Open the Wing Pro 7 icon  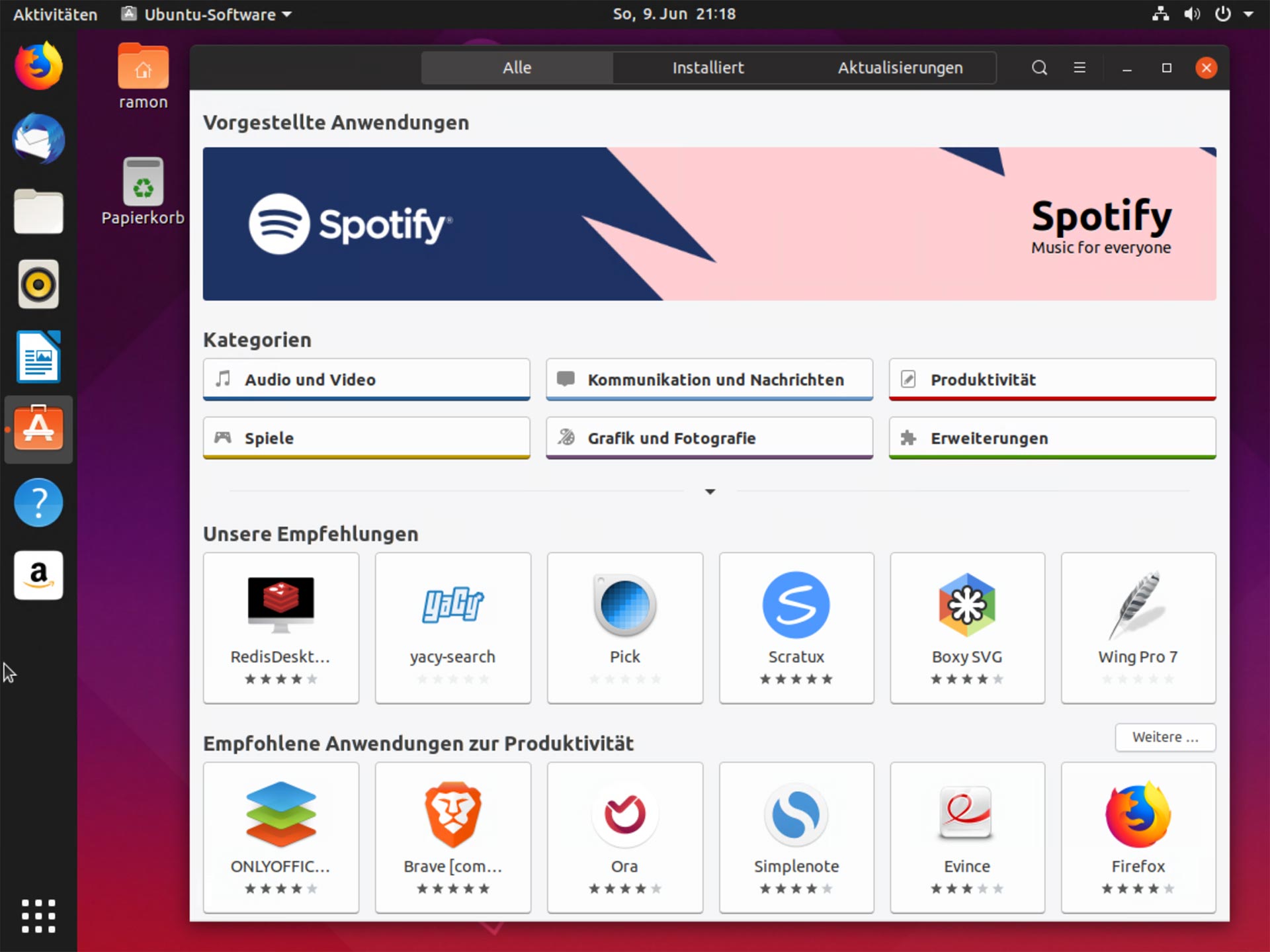click(1138, 604)
